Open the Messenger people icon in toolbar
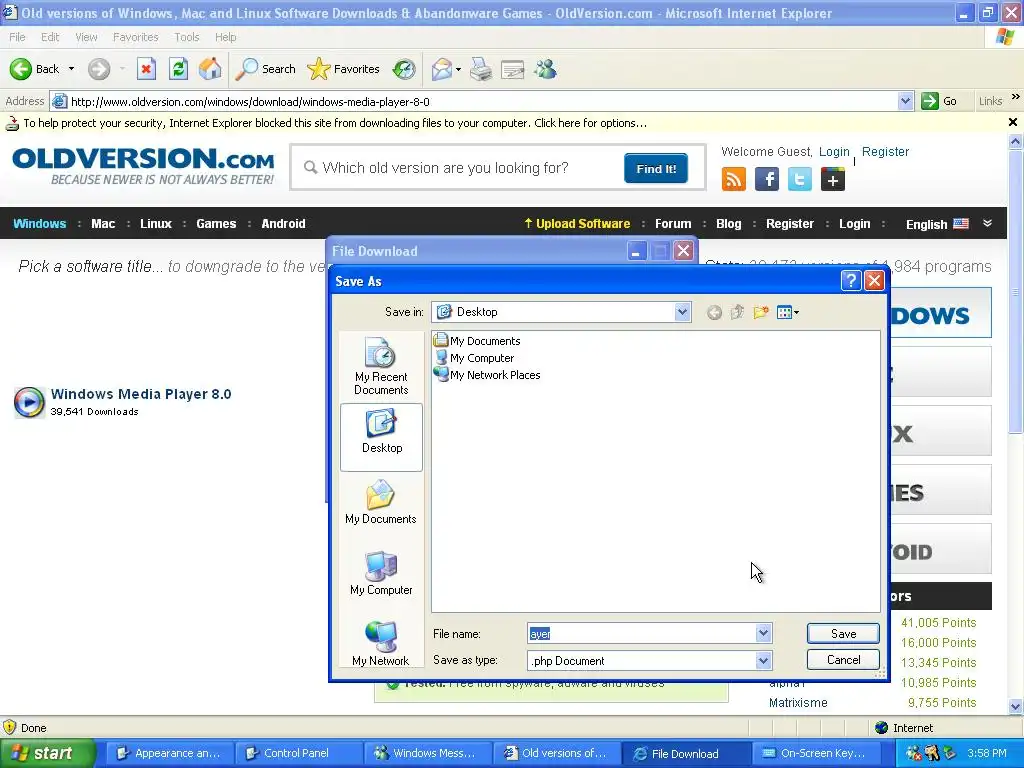The height and width of the screenshot is (768, 1024). tap(545, 69)
